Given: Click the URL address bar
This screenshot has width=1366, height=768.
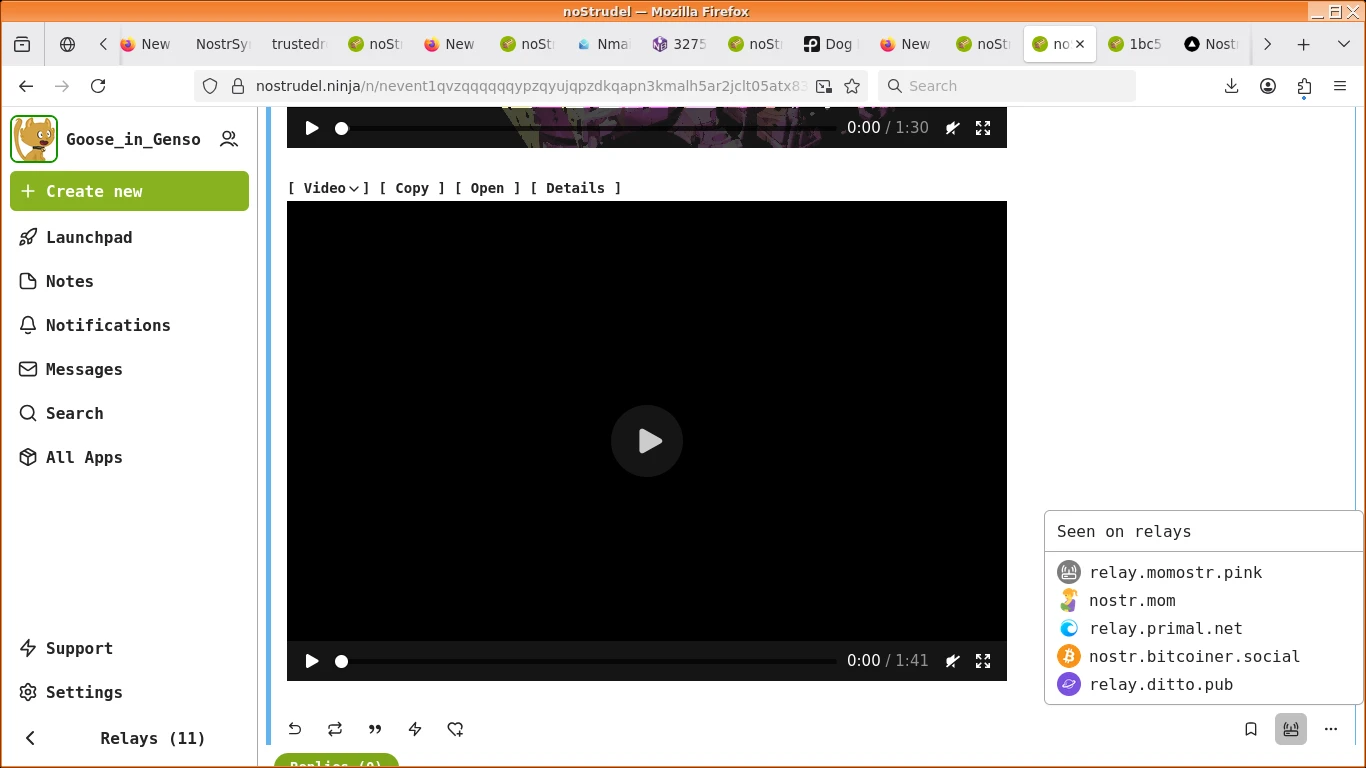Looking at the screenshot, I should click(530, 86).
